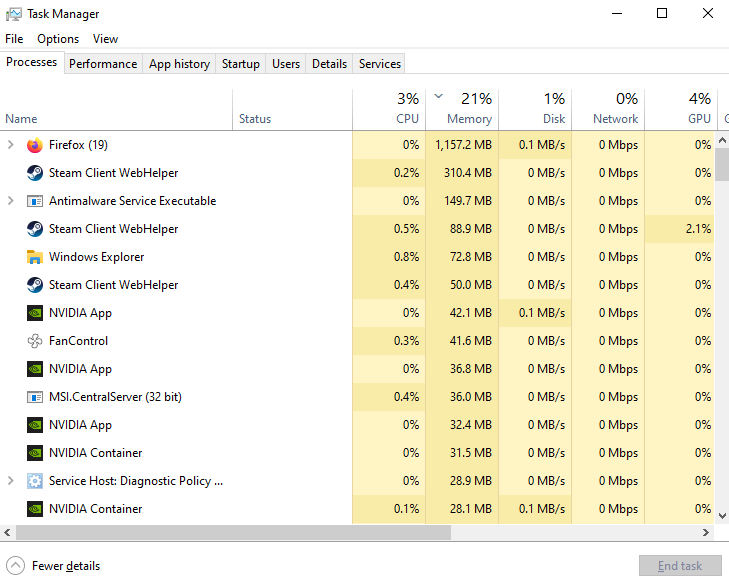The image size is (729, 588).
Task: Click the End task button
Action: [680, 566]
